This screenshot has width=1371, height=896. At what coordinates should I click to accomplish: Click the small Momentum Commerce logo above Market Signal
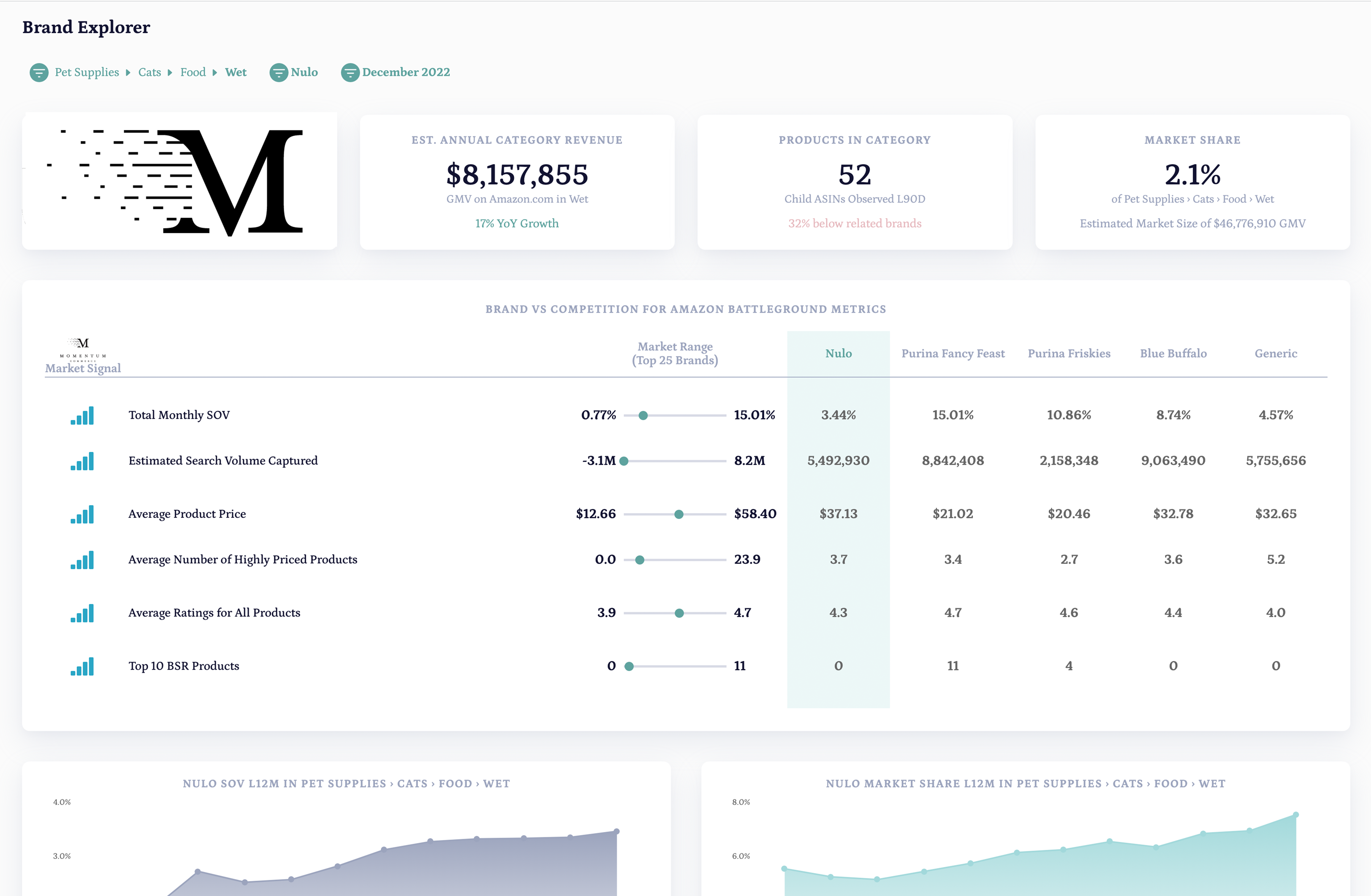coord(83,349)
